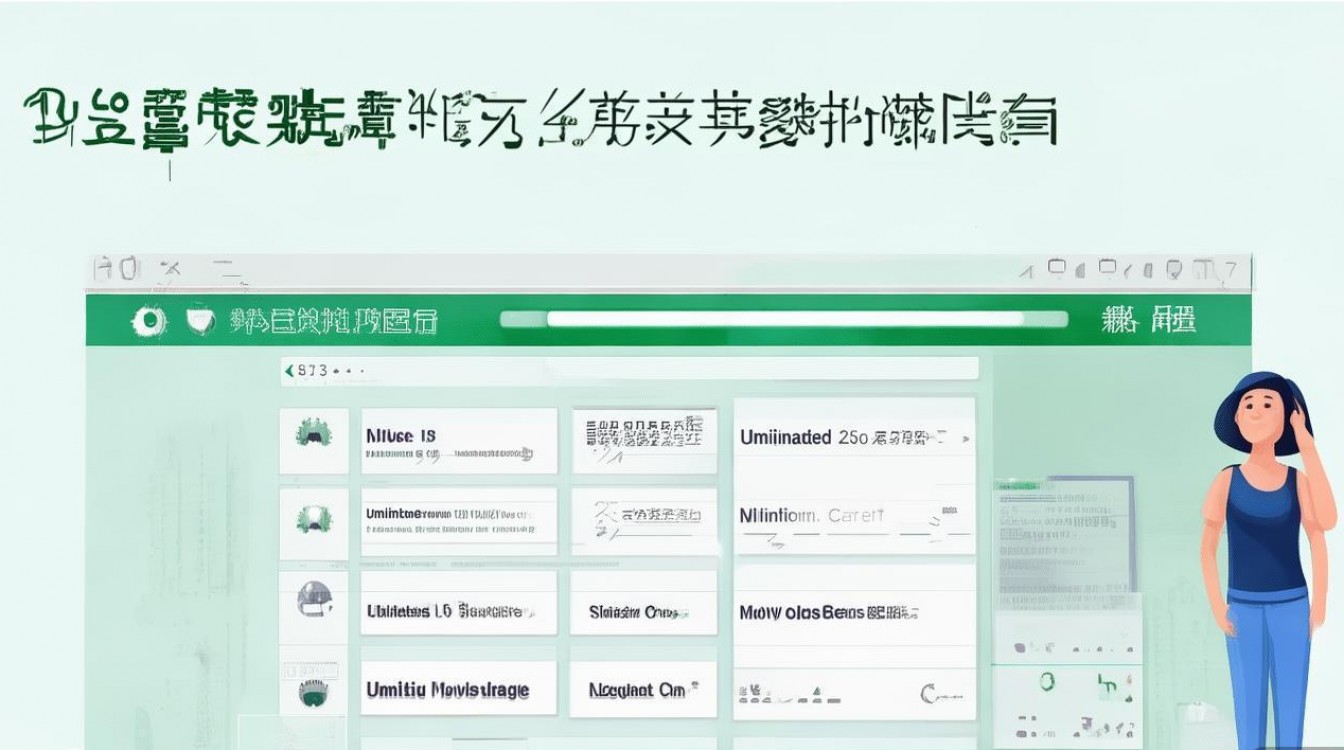Click the Chinese menu text at header right
Image resolution: width=1344 pixels, height=750 pixels.
(x=1148, y=320)
